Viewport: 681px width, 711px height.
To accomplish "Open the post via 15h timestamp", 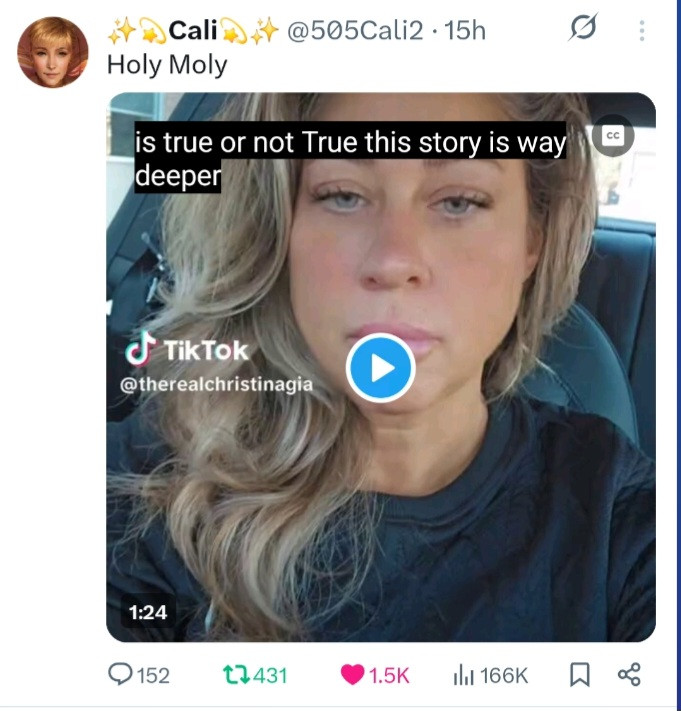I will point(465,32).
